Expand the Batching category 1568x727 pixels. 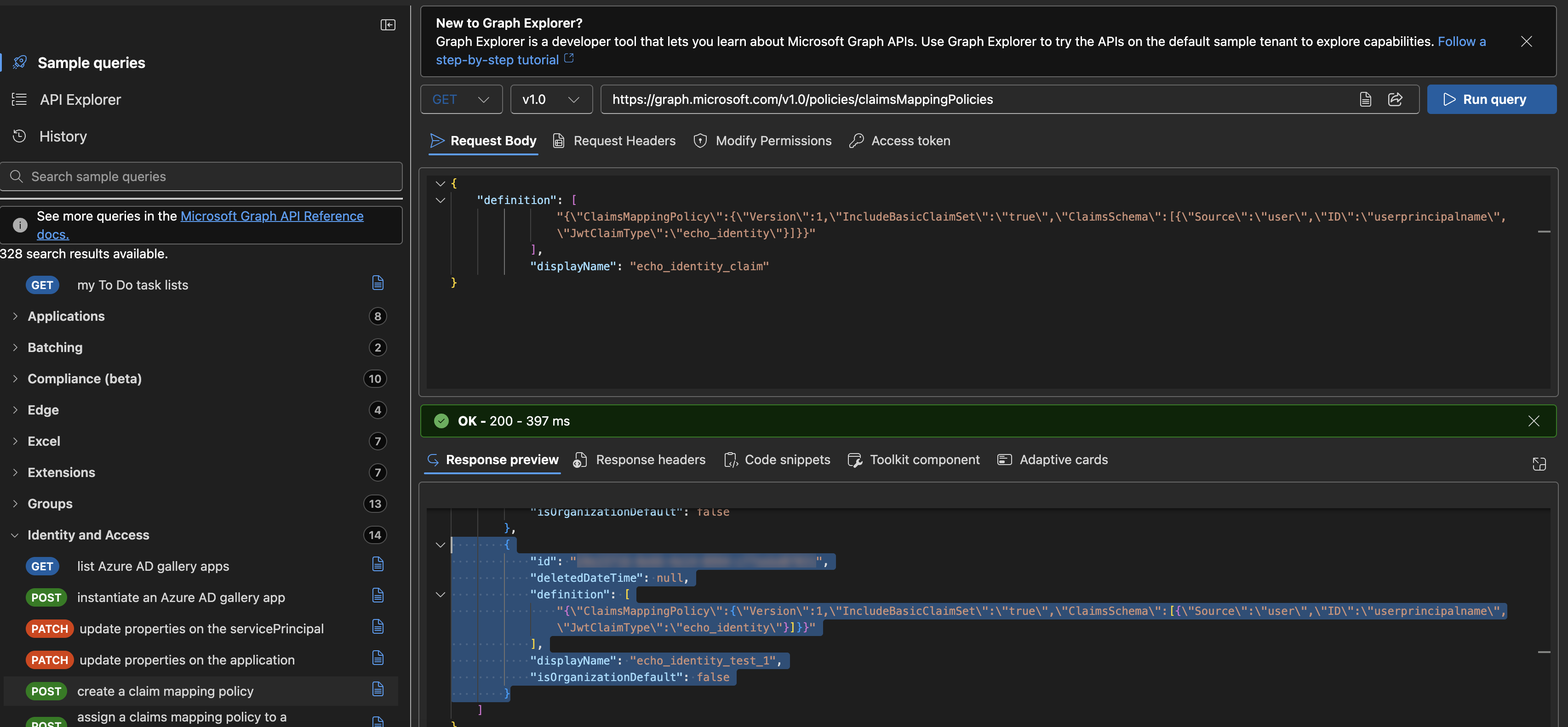tap(15, 347)
